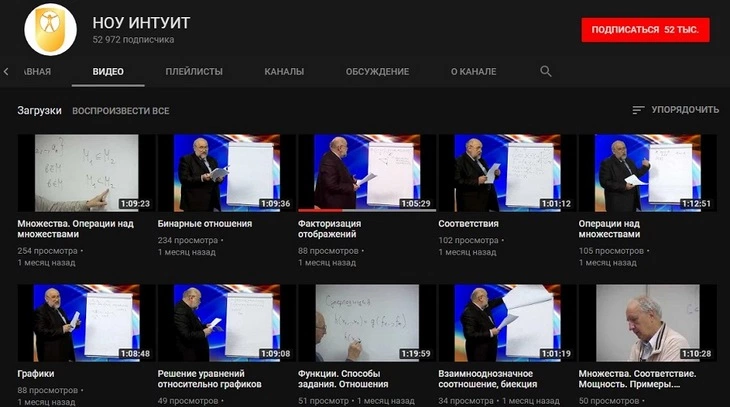Click the Графики video title
The width and height of the screenshot is (730, 407).
click(x=36, y=373)
